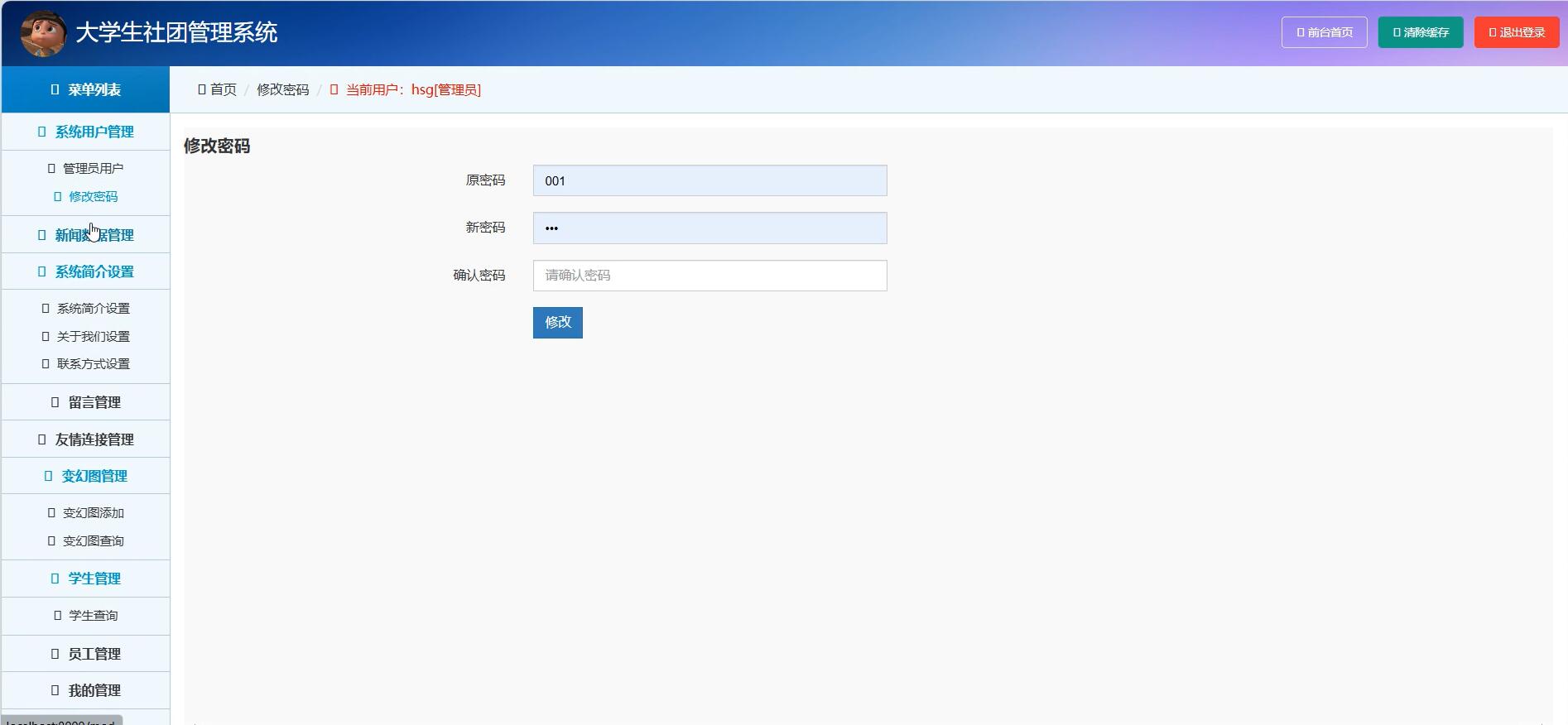
Task: Click the 大学生社团管理系统 title
Action: point(176,32)
